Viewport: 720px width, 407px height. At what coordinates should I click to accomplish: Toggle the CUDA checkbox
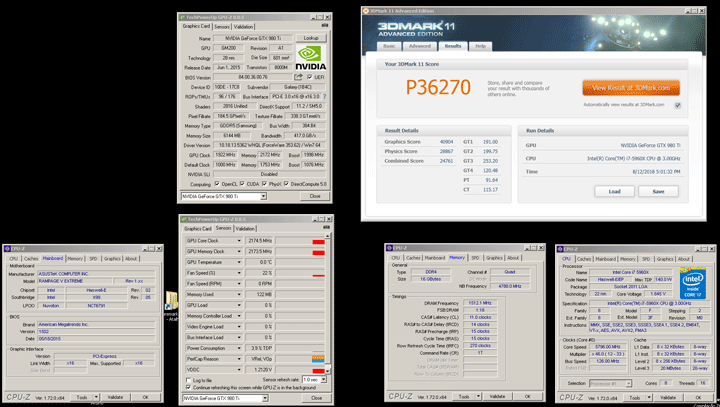point(242,184)
